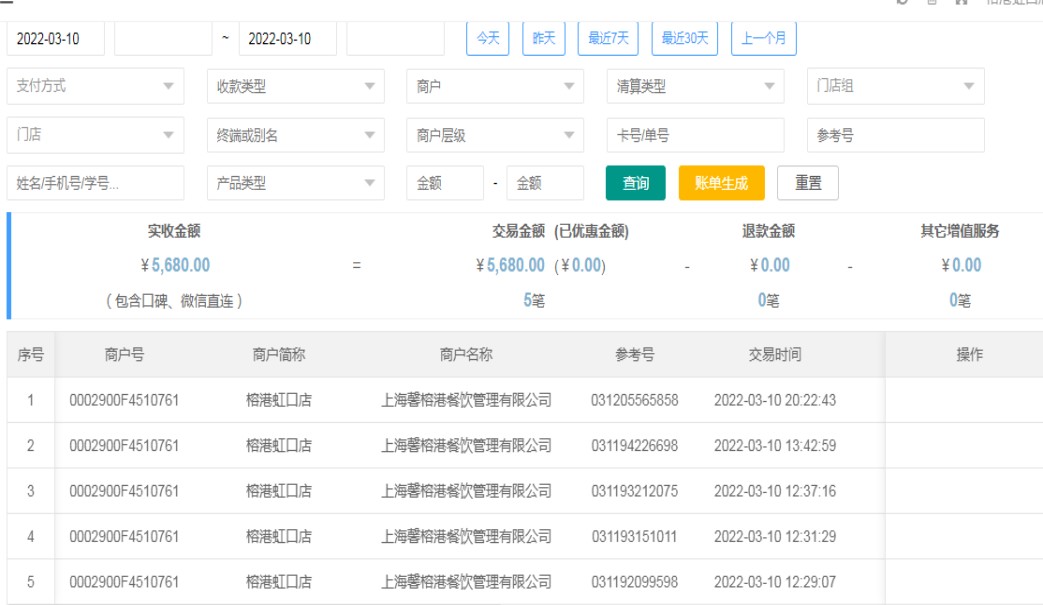Pick the 最近30天 date filter
Image resolution: width=1043 pixels, height=605 pixels.
tap(685, 39)
